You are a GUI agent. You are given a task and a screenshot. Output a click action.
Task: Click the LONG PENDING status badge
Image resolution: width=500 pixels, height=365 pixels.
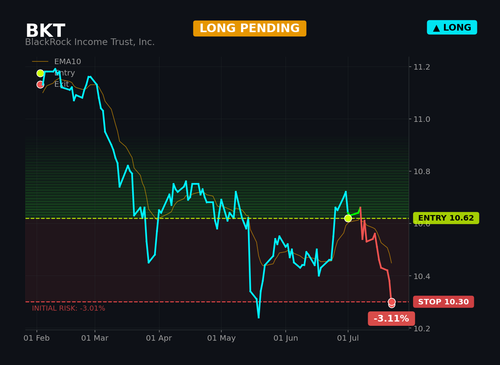tap(249, 28)
